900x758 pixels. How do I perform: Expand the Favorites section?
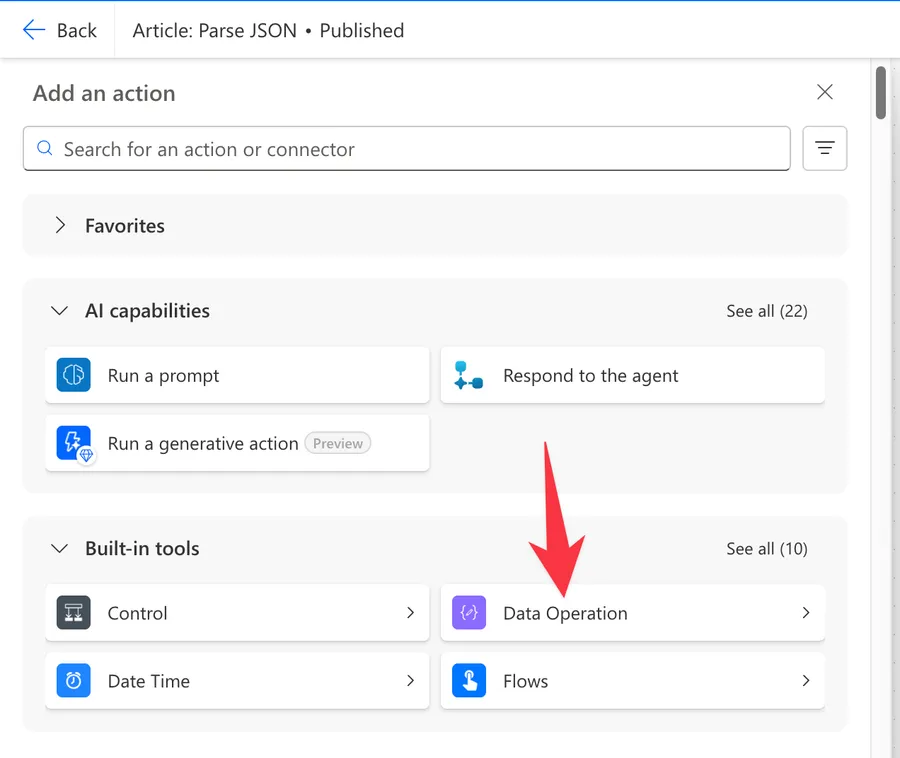point(61,226)
